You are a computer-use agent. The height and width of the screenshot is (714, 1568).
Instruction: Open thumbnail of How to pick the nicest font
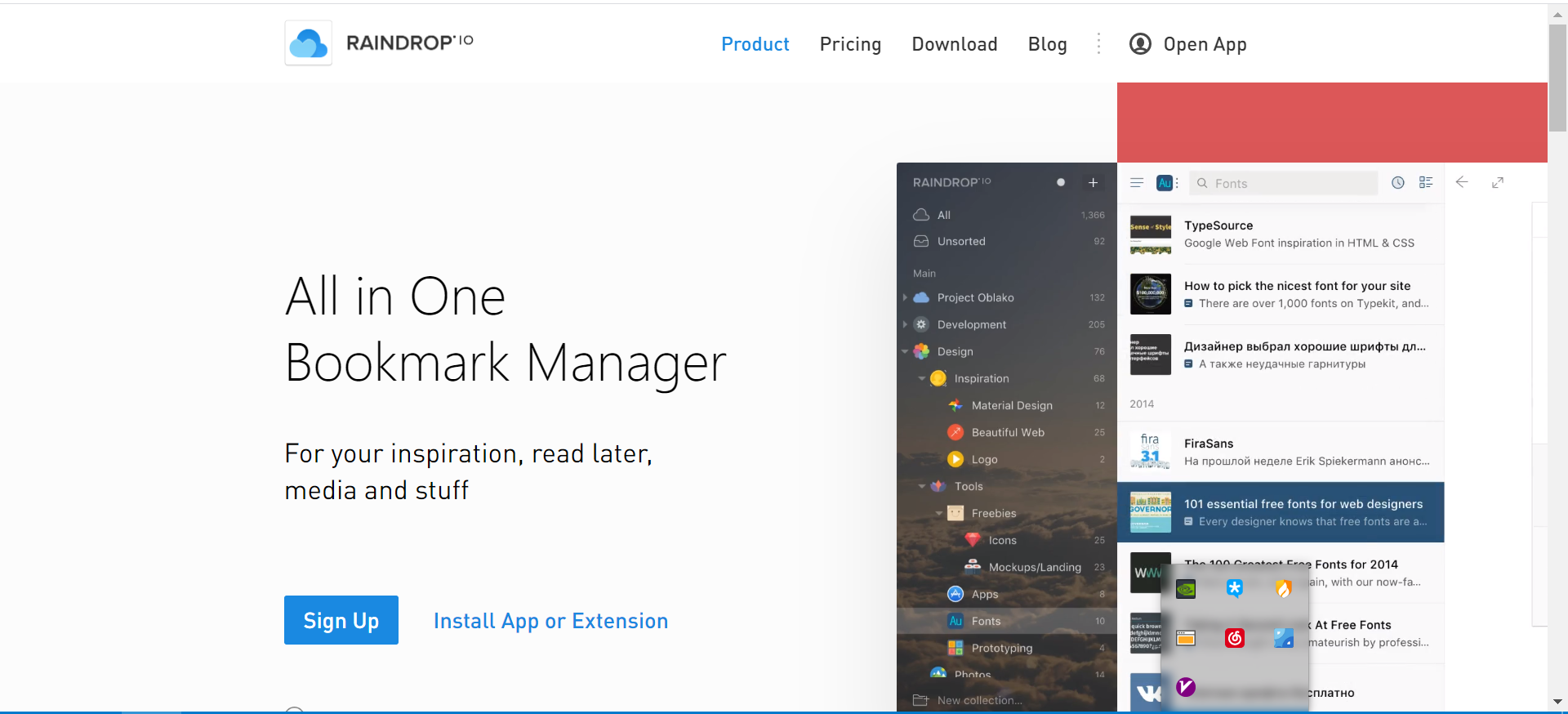tap(1151, 294)
